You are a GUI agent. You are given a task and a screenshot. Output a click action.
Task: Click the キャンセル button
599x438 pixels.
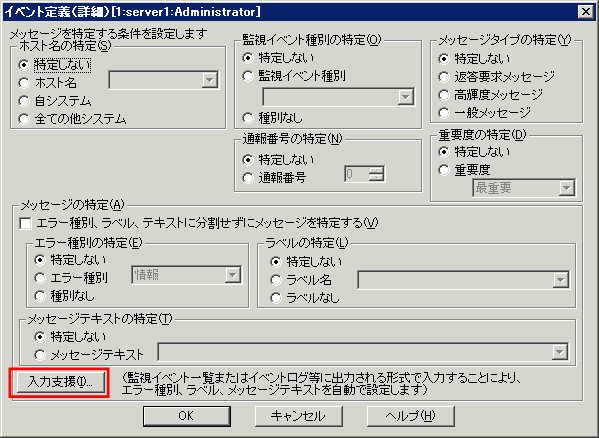298,416
